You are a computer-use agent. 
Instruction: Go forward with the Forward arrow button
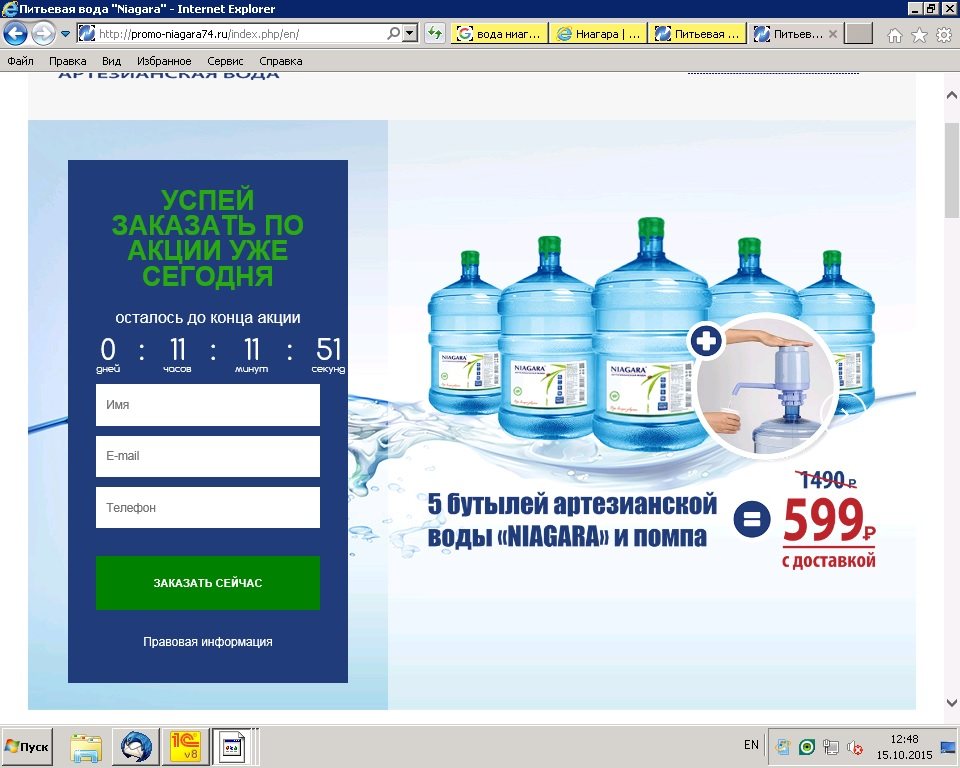point(43,33)
